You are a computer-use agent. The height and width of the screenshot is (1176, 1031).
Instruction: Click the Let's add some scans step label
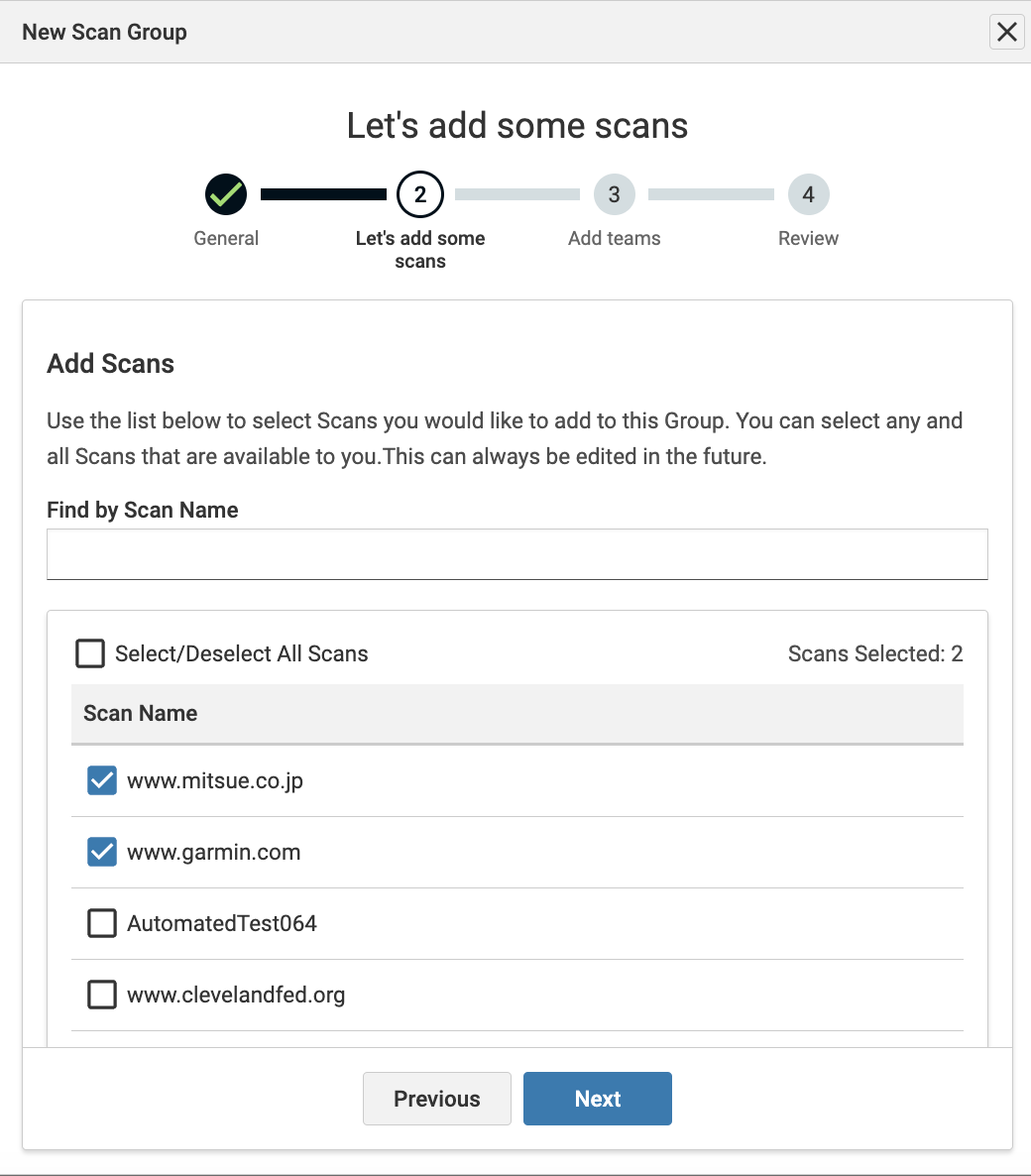[420, 250]
